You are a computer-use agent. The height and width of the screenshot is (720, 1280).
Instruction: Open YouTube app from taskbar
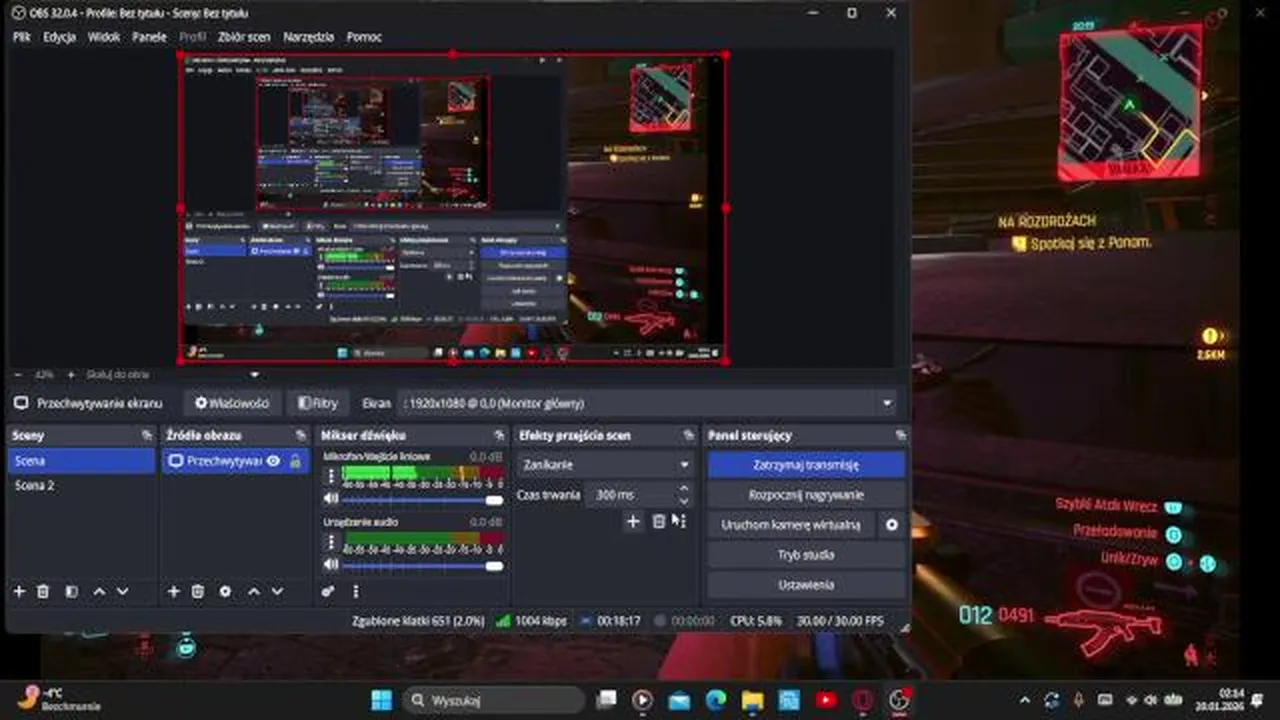pos(826,700)
